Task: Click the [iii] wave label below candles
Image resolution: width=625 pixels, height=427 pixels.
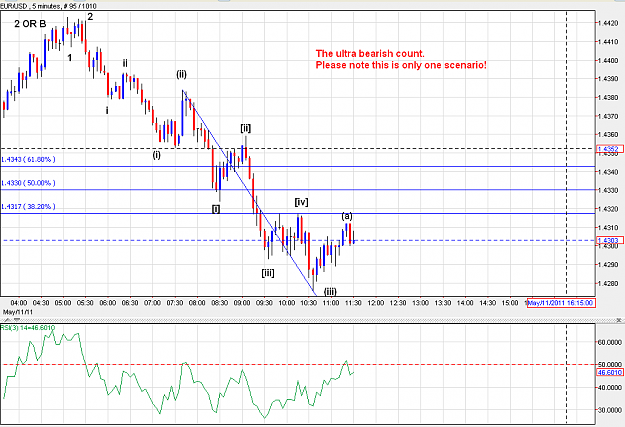Action: point(268,273)
